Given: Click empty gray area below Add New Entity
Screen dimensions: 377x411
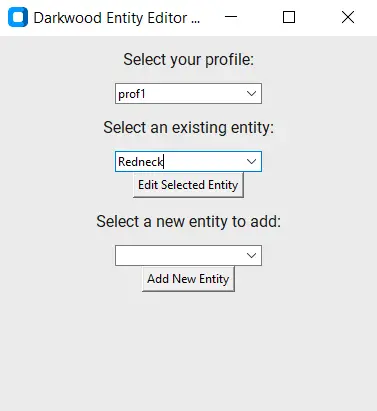Looking at the screenshot, I should (188, 350).
